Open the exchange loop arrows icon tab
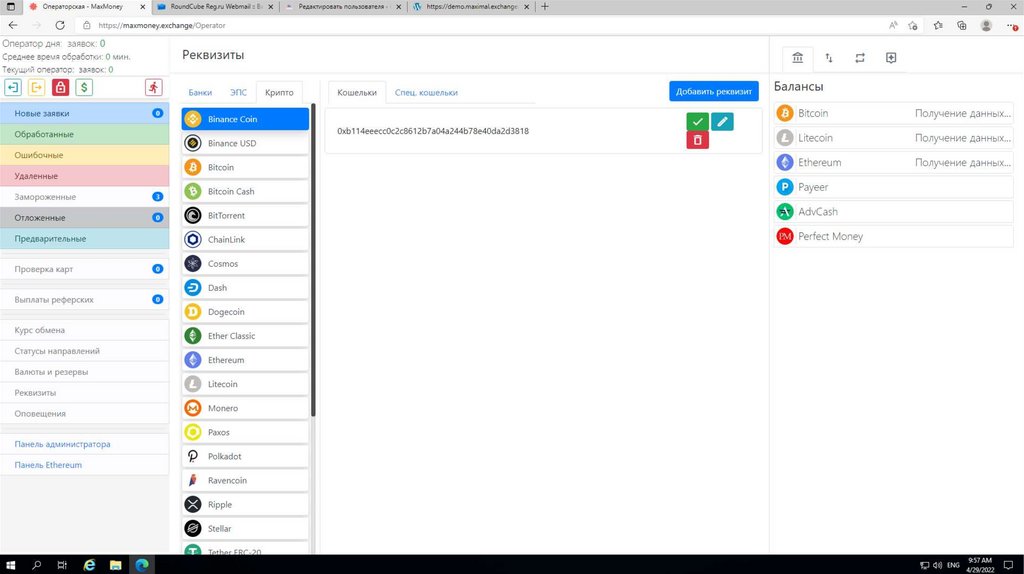 coord(860,58)
